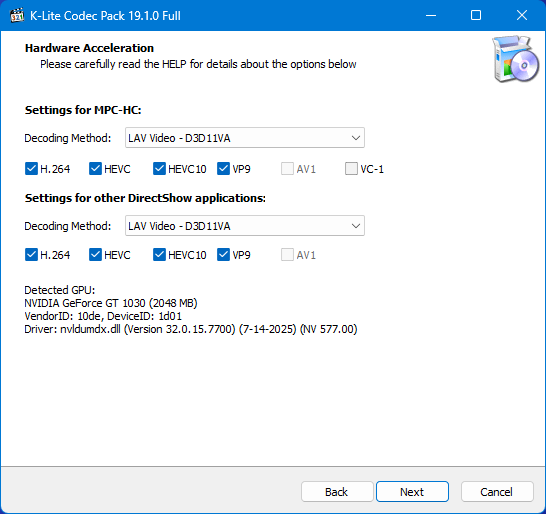This screenshot has height=514, width=546.
Task: Toggle VP9 checkbox for MPC-HC
Action: pos(224,169)
